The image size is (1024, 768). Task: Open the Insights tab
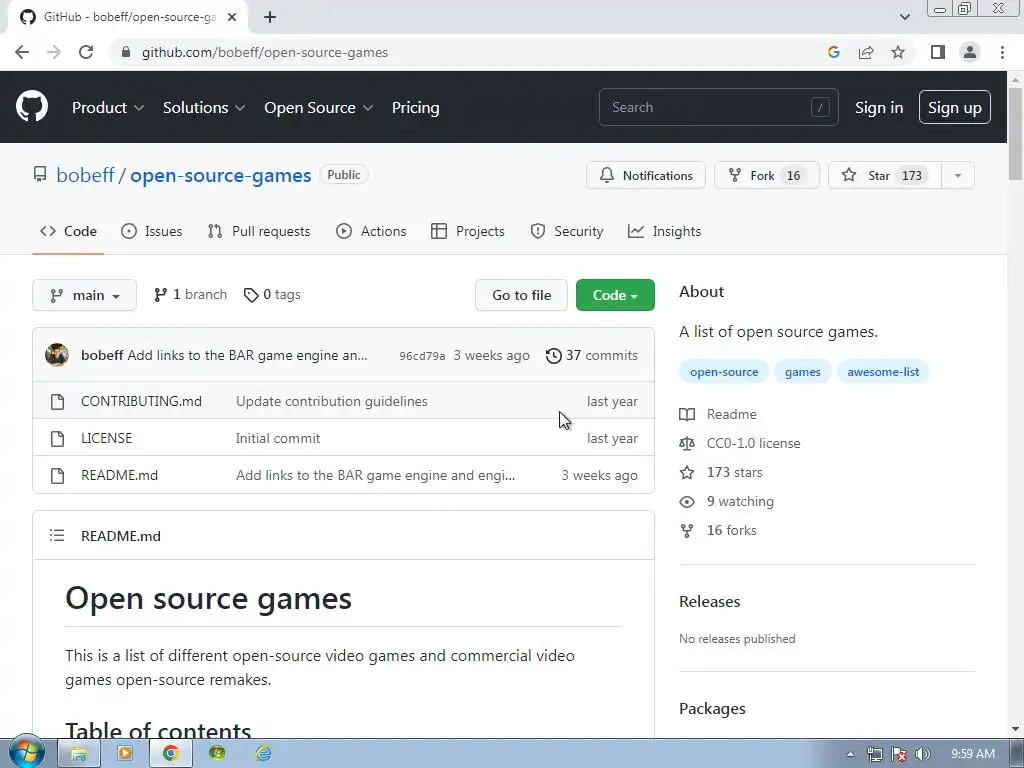click(x=664, y=231)
